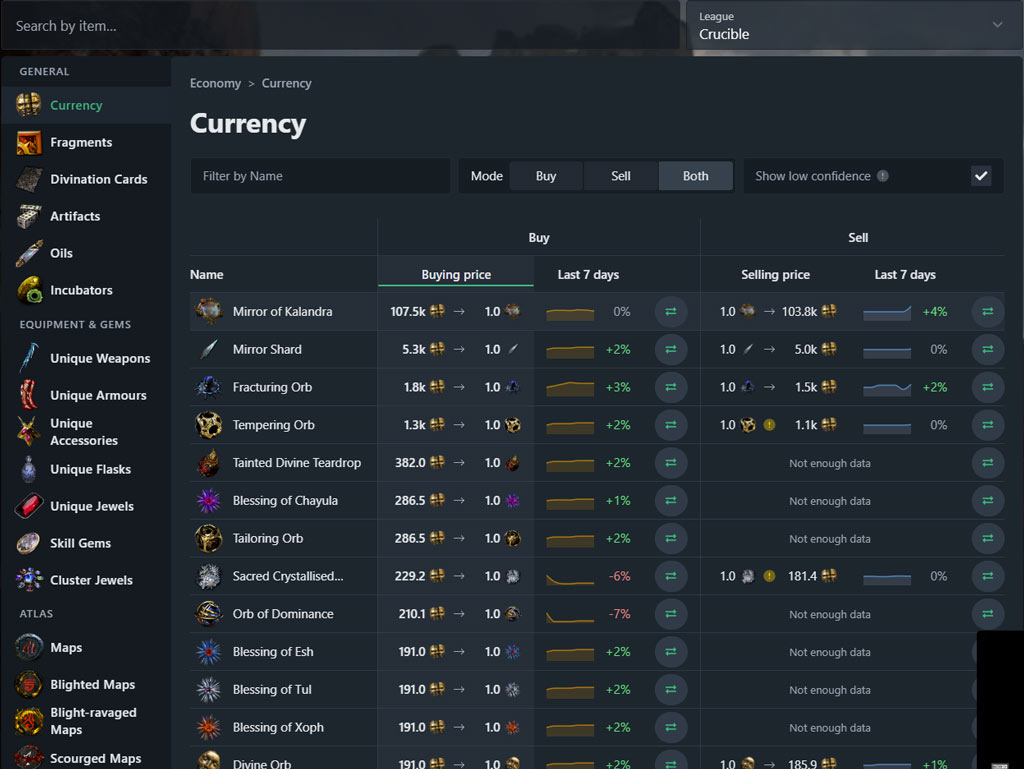This screenshot has height=769, width=1024.
Task: Sort by Buying price column header
Action: [456, 275]
